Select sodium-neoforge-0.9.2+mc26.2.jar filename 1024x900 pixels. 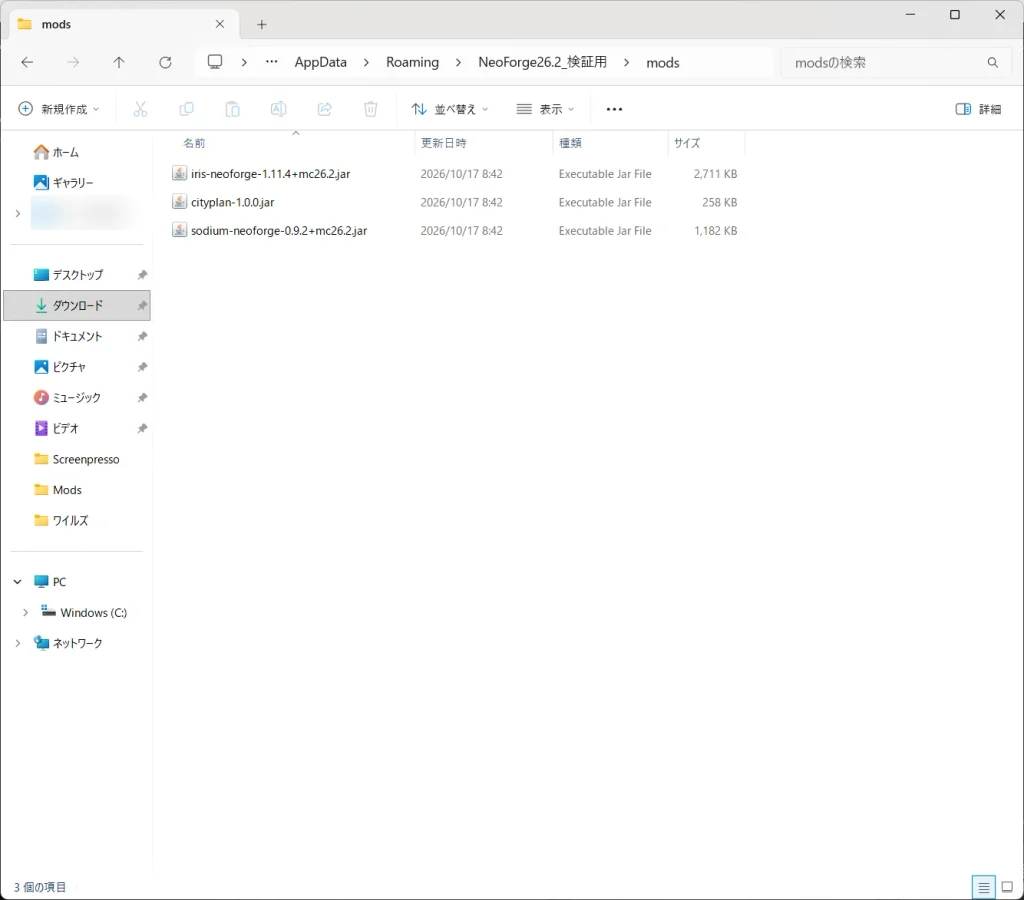279,230
